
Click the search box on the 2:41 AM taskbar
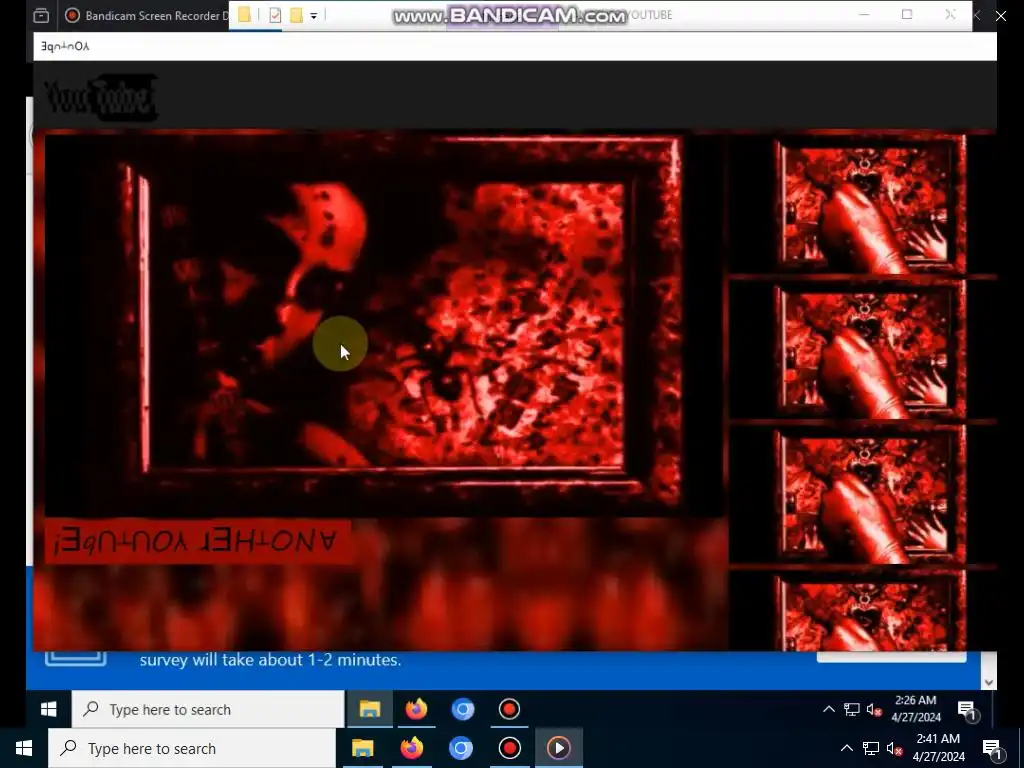tap(192, 748)
